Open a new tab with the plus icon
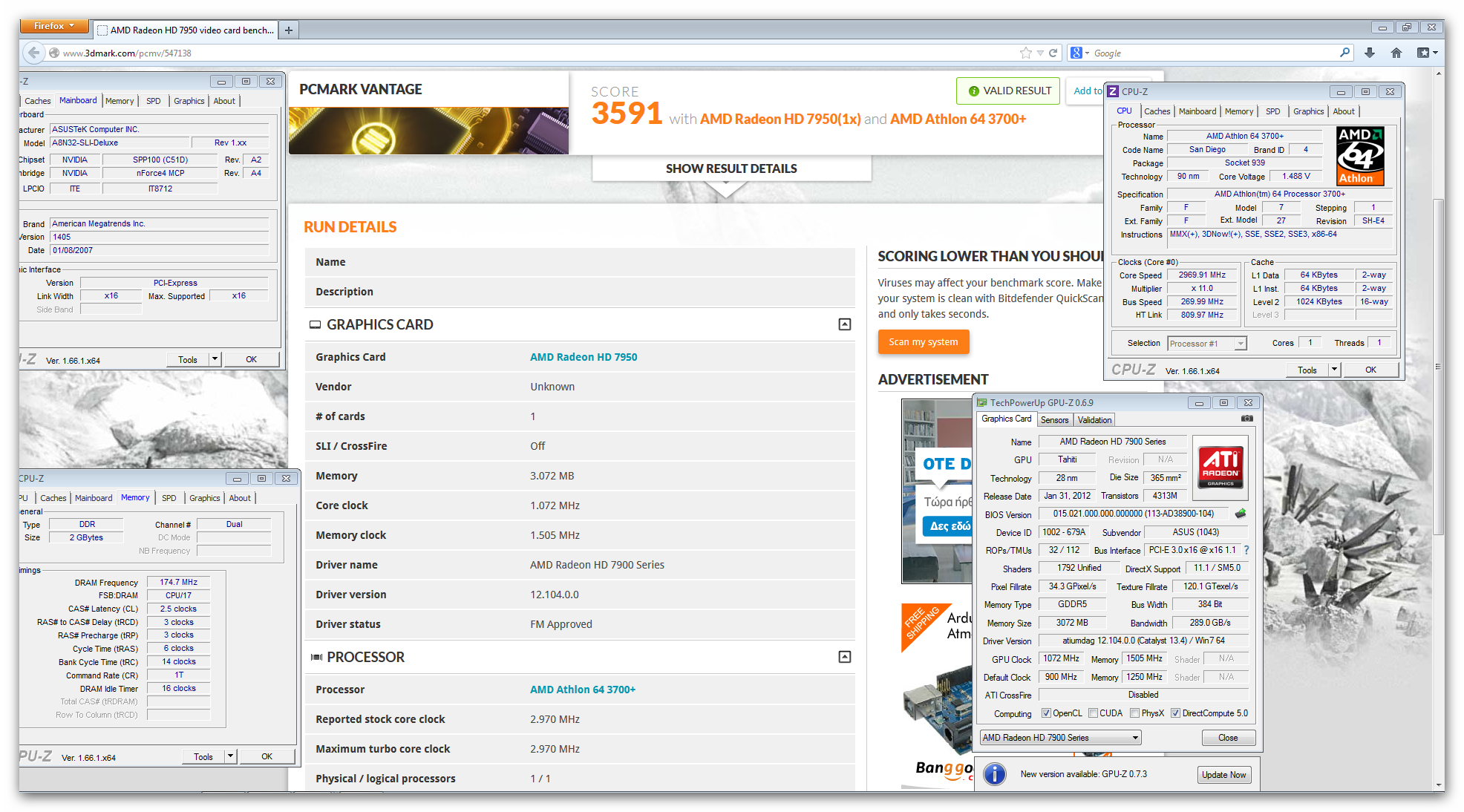1464x812 pixels. (289, 30)
